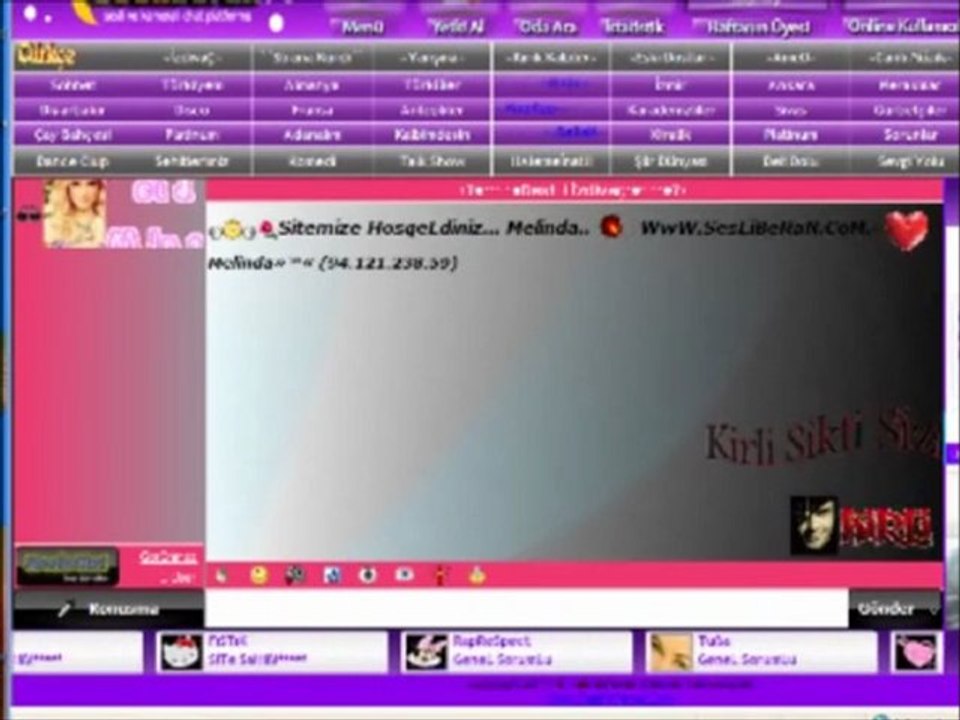Click the round white icon with dark center
The width and height of the screenshot is (960, 720).
pos(367,576)
